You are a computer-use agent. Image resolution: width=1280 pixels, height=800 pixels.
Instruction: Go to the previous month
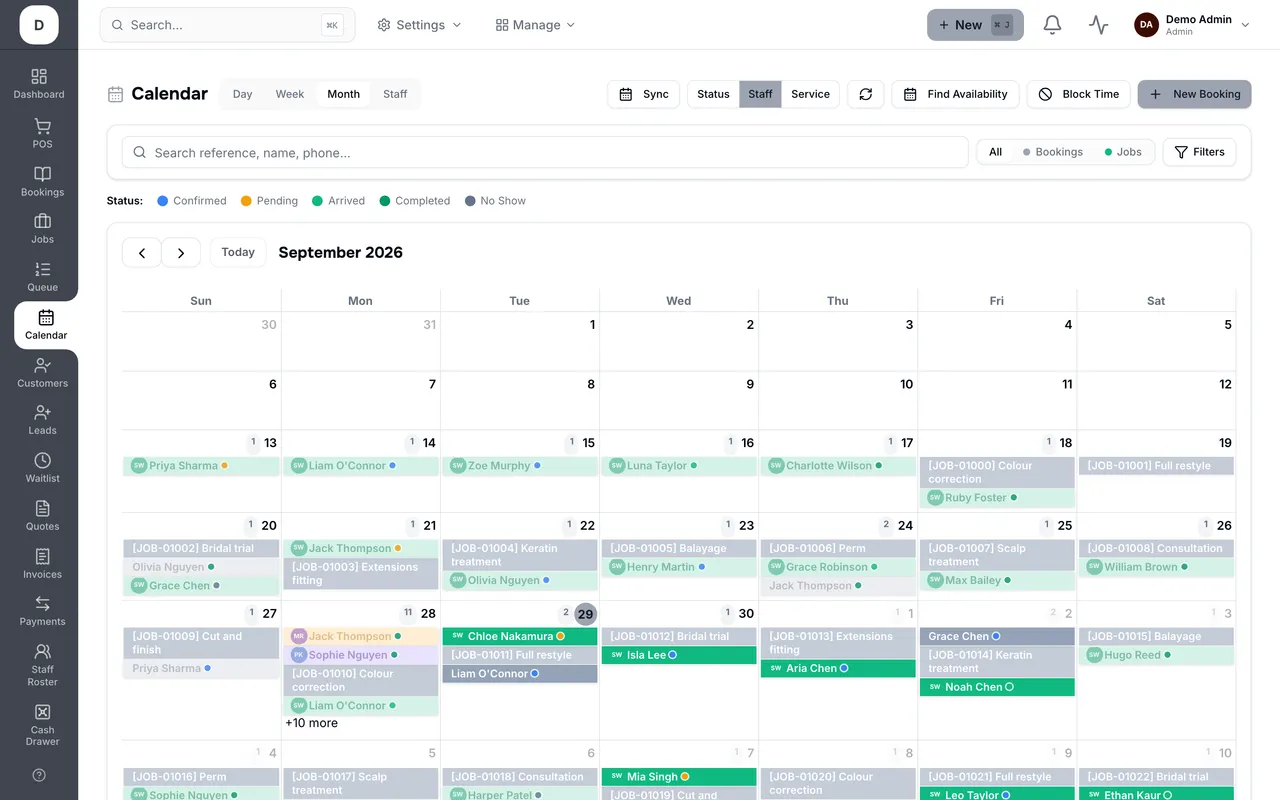click(142, 253)
